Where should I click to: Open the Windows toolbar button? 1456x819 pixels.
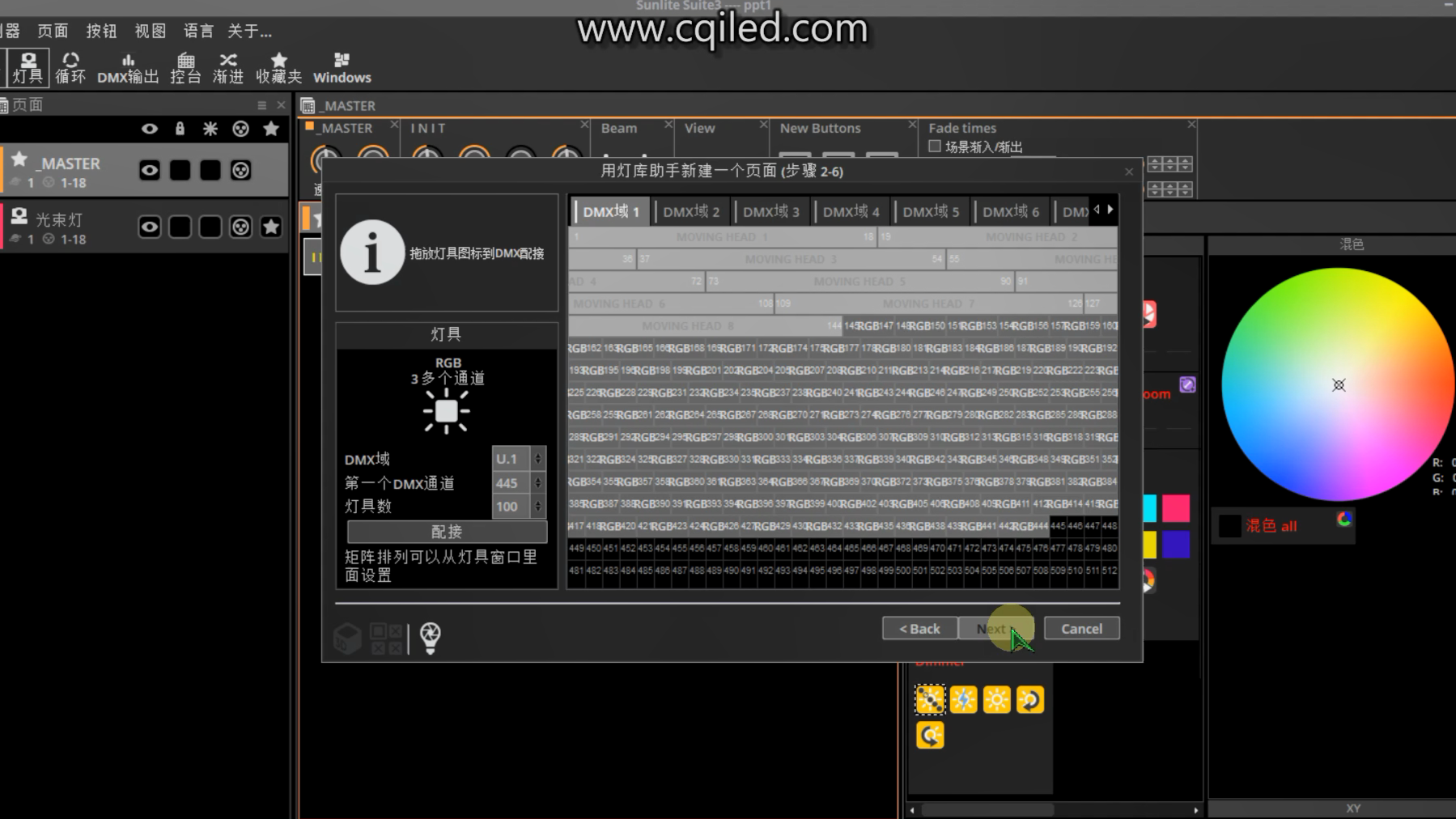342,68
